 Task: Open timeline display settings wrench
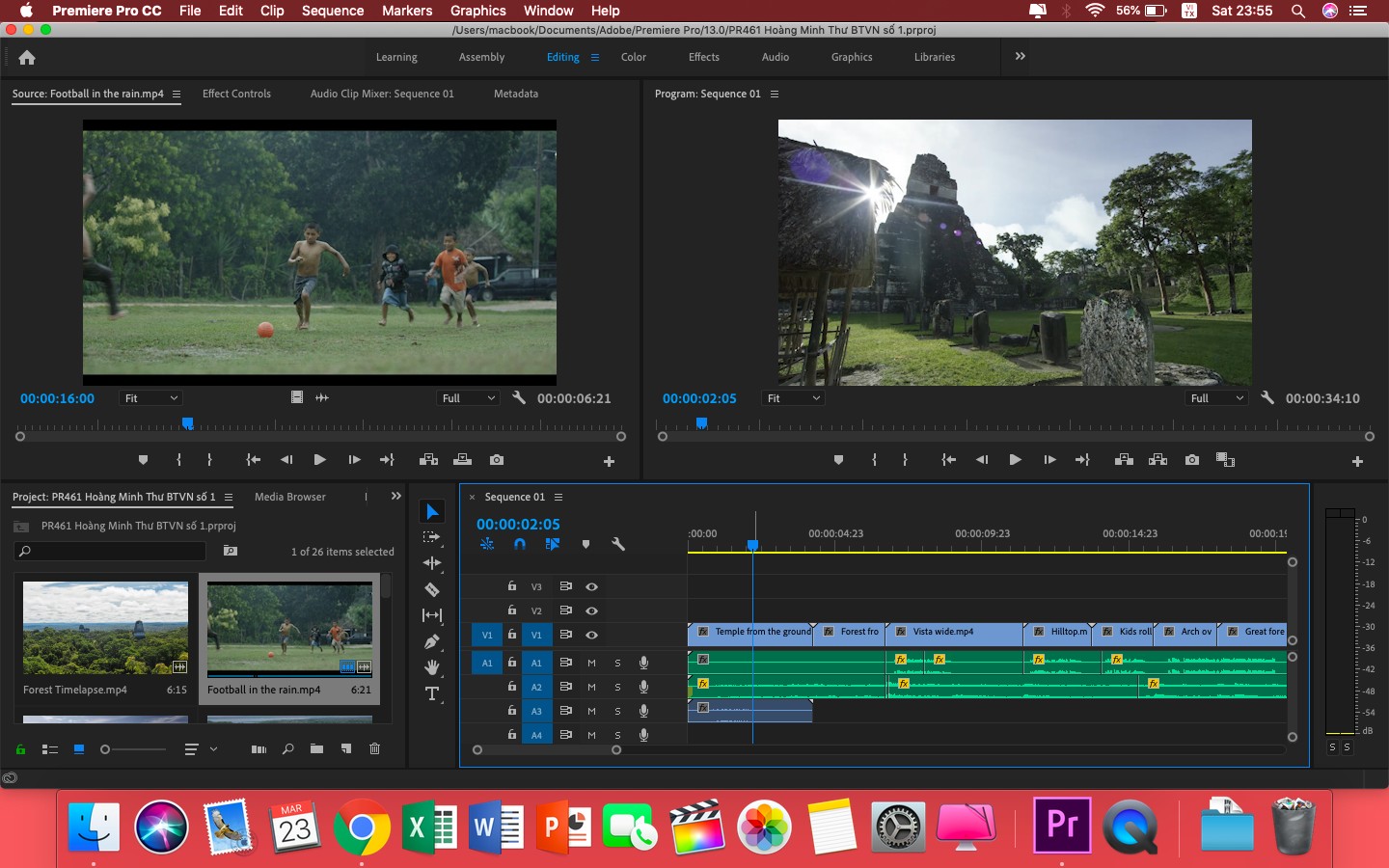pyautogui.click(x=618, y=545)
